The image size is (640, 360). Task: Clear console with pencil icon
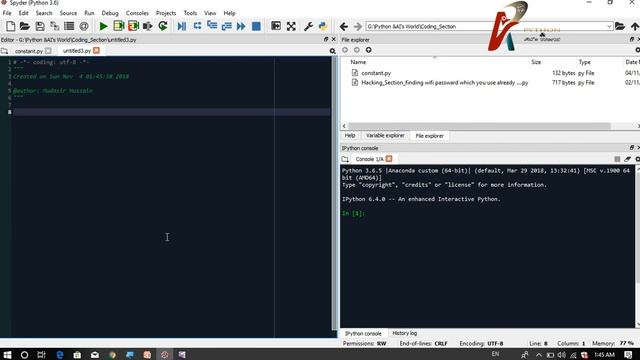[627, 159]
